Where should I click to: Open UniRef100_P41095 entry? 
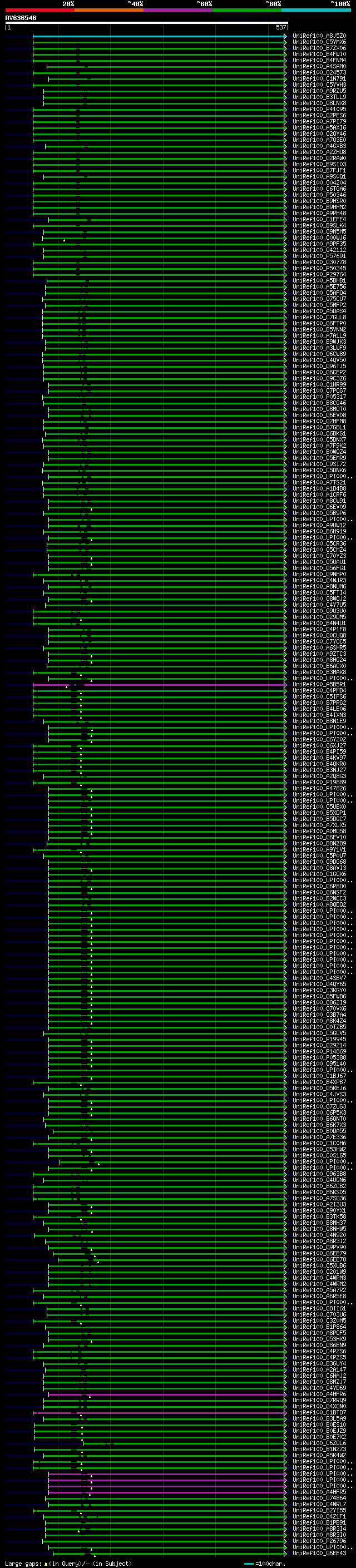pos(319,110)
